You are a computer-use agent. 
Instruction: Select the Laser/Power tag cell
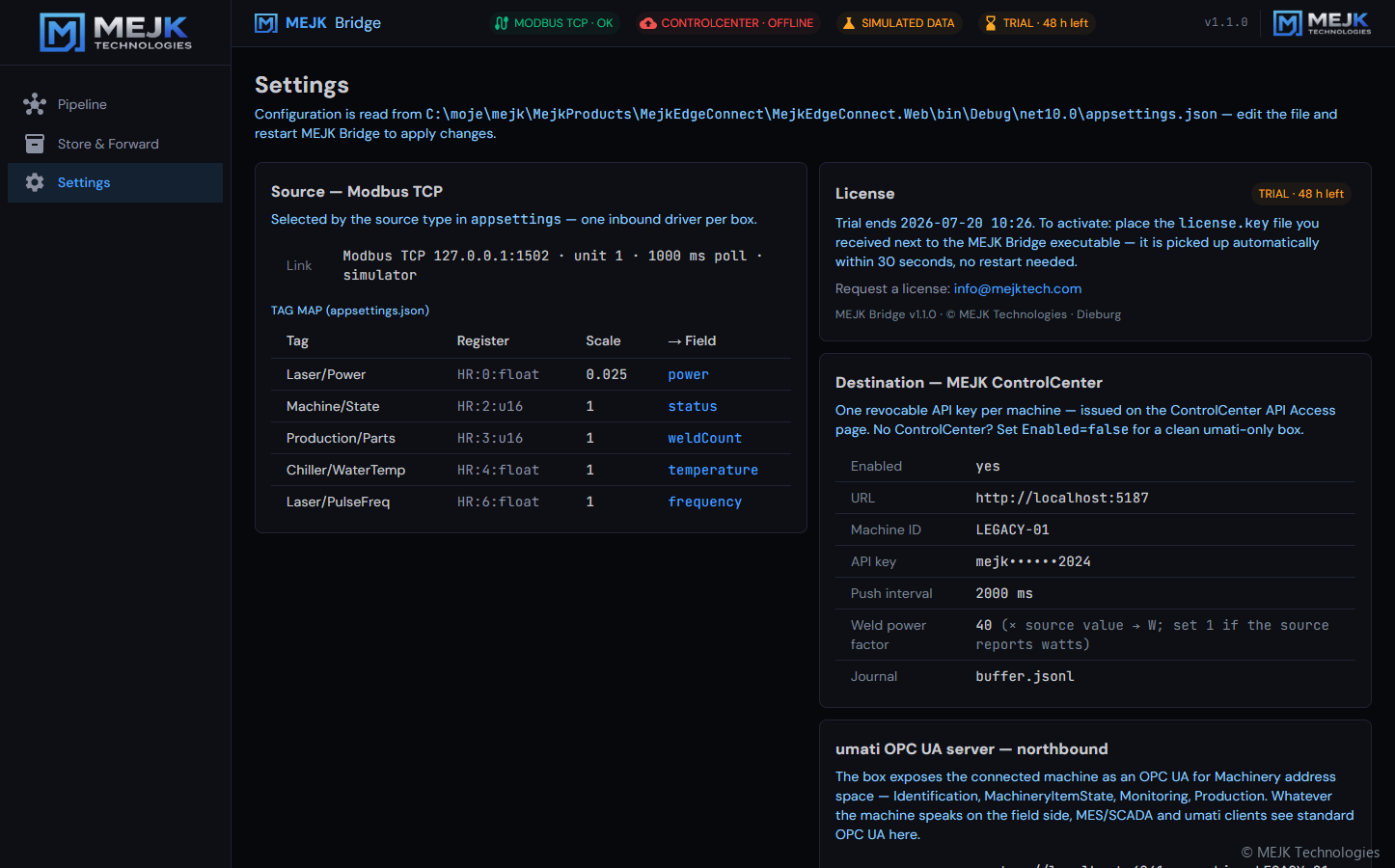(x=326, y=374)
